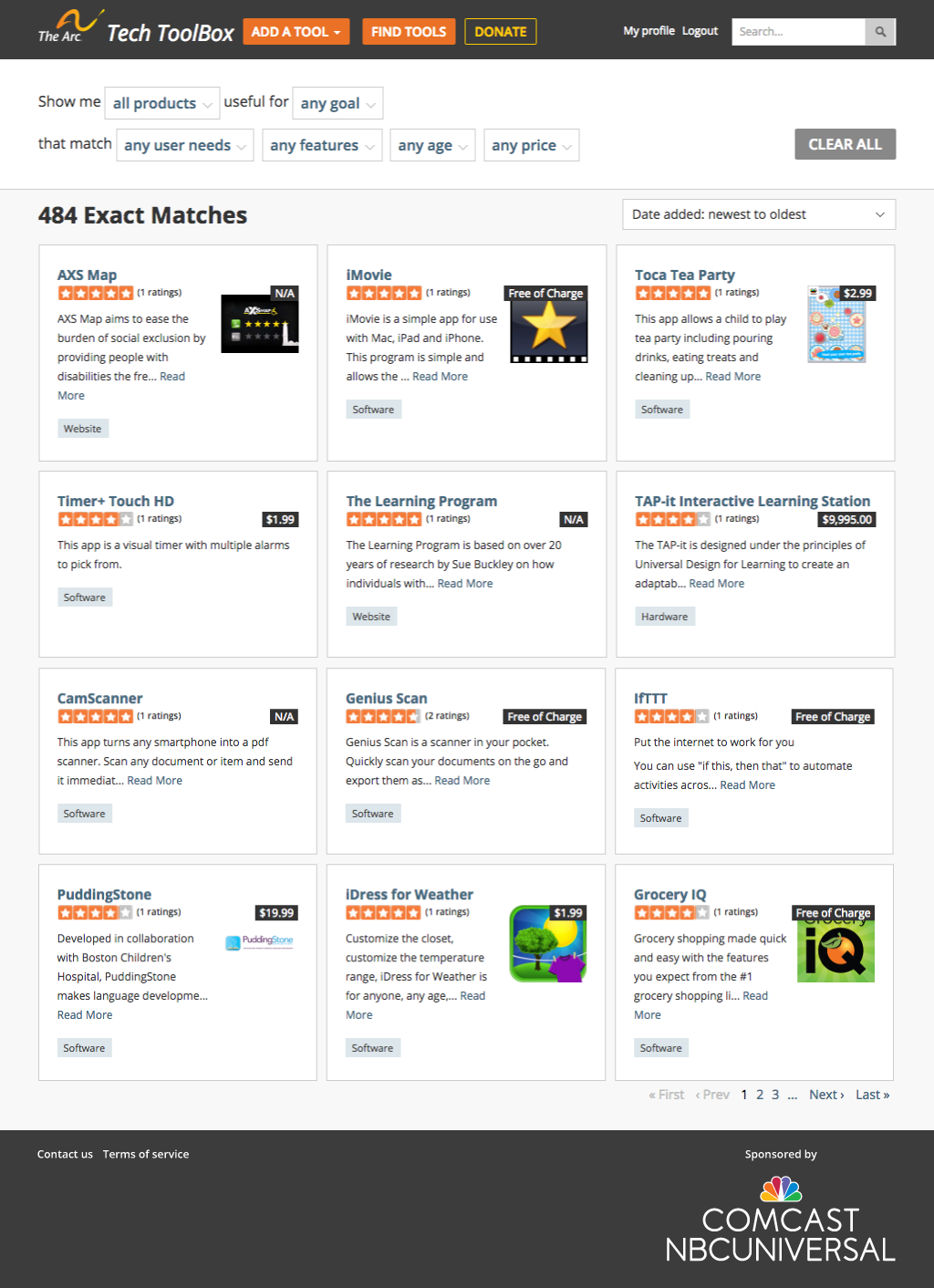Open the any features filter
Viewport: 934px width, 1288px height.
pyautogui.click(x=322, y=145)
